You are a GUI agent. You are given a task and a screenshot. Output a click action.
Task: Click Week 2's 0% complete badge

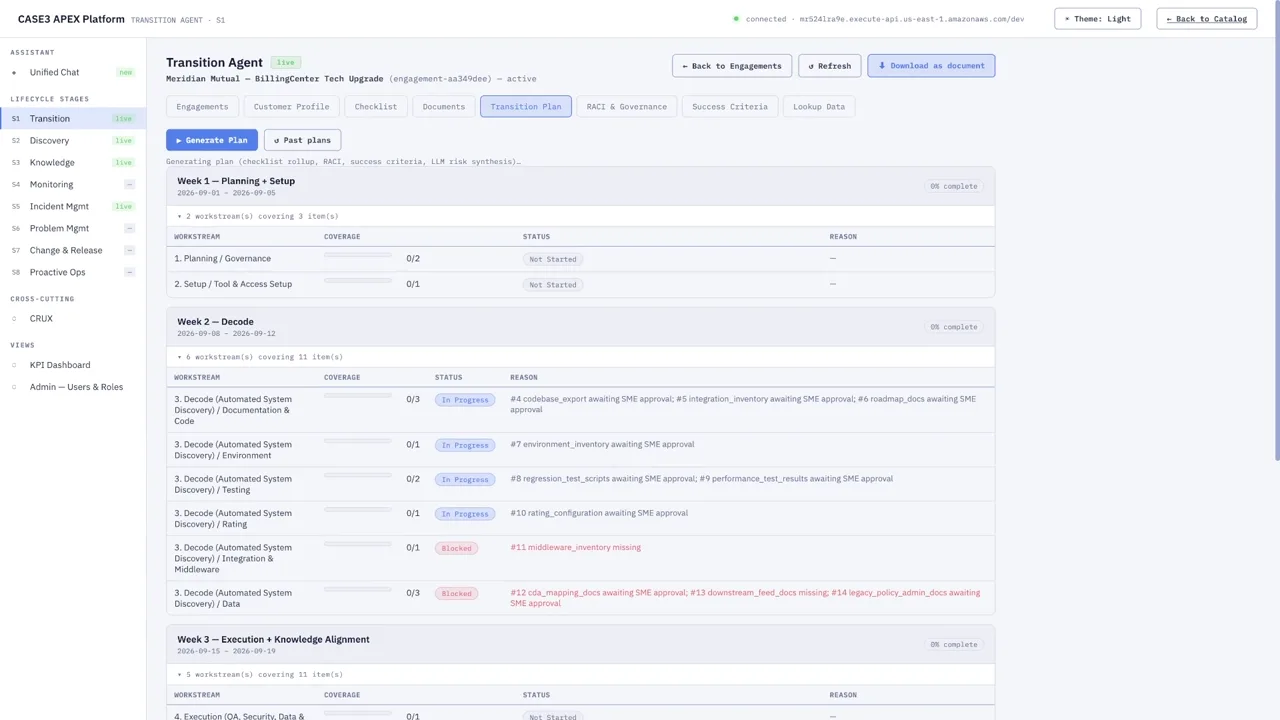(954, 327)
